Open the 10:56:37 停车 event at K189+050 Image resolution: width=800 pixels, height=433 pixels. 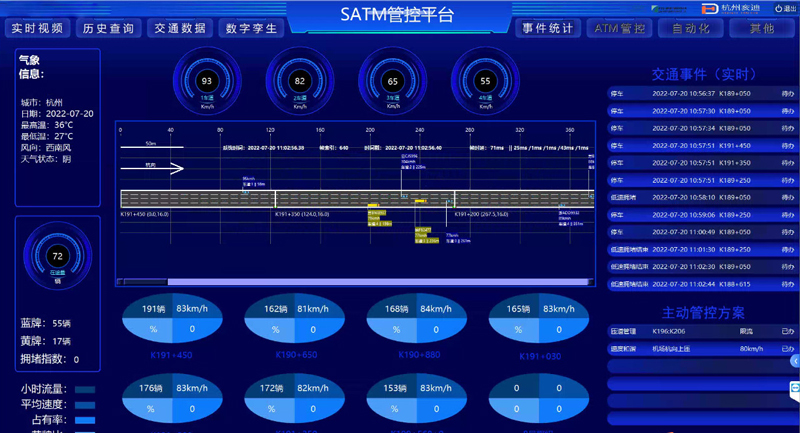pyautogui.click(x=700, y=94)
